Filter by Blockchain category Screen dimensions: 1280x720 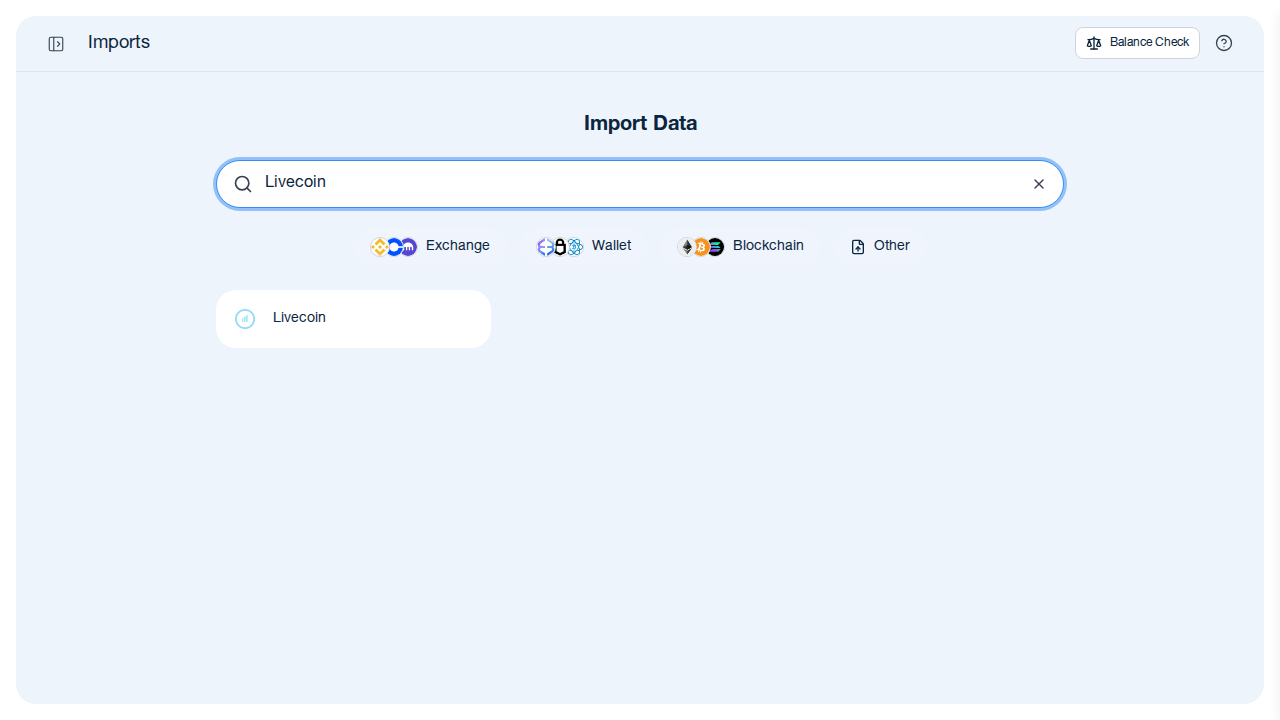741,246
